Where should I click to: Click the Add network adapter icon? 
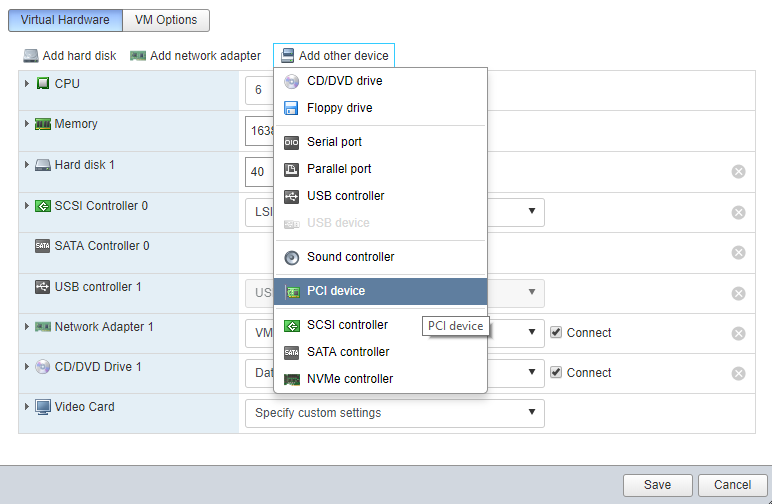point(138,56)
